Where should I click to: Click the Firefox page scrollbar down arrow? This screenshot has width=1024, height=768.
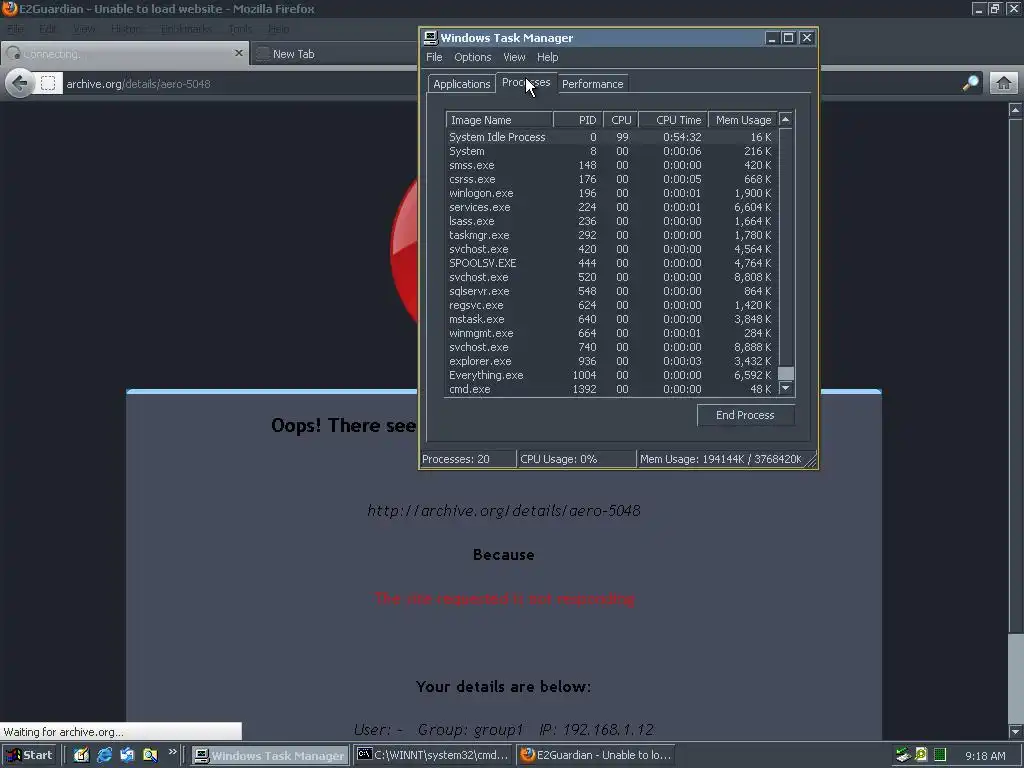tap(1015, 731)
